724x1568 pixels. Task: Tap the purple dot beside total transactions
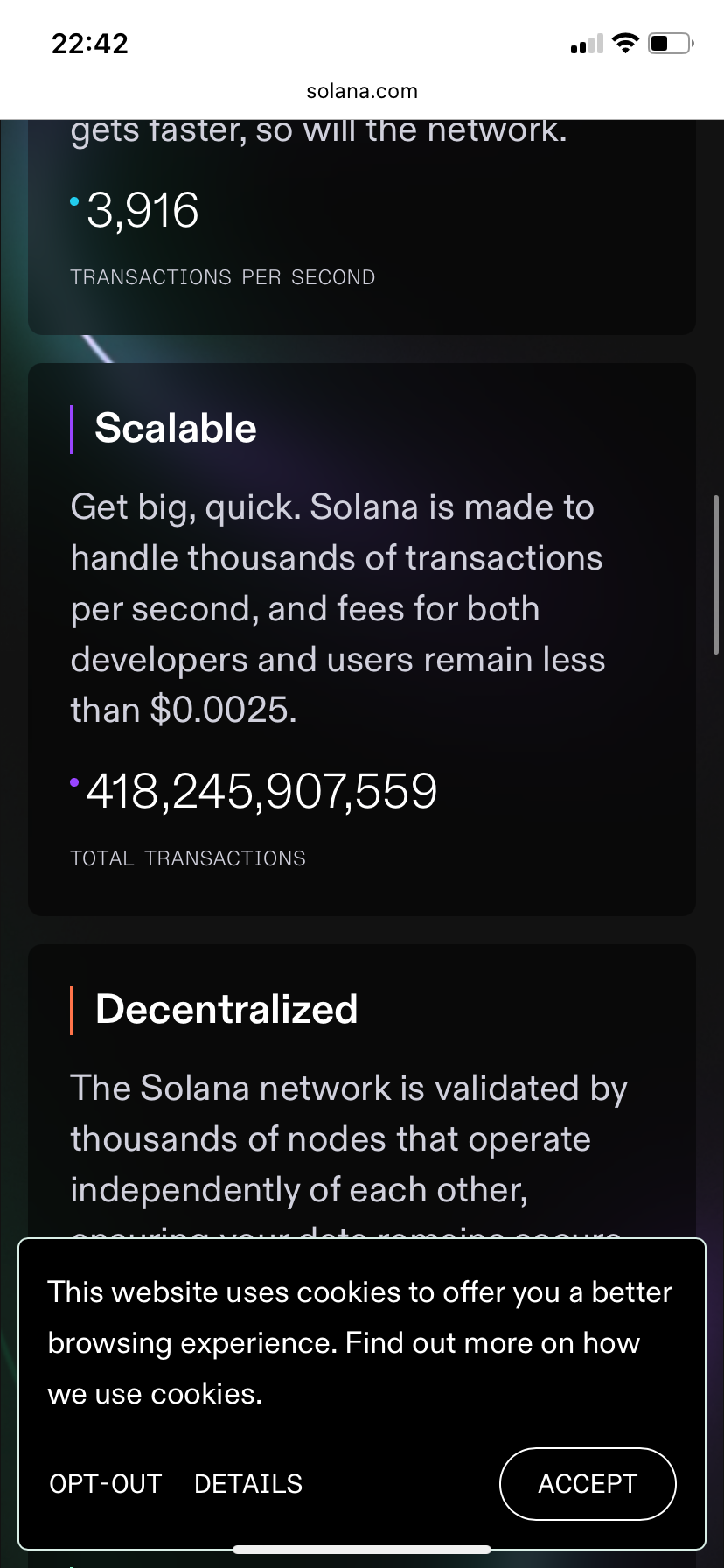coord(75,782)
